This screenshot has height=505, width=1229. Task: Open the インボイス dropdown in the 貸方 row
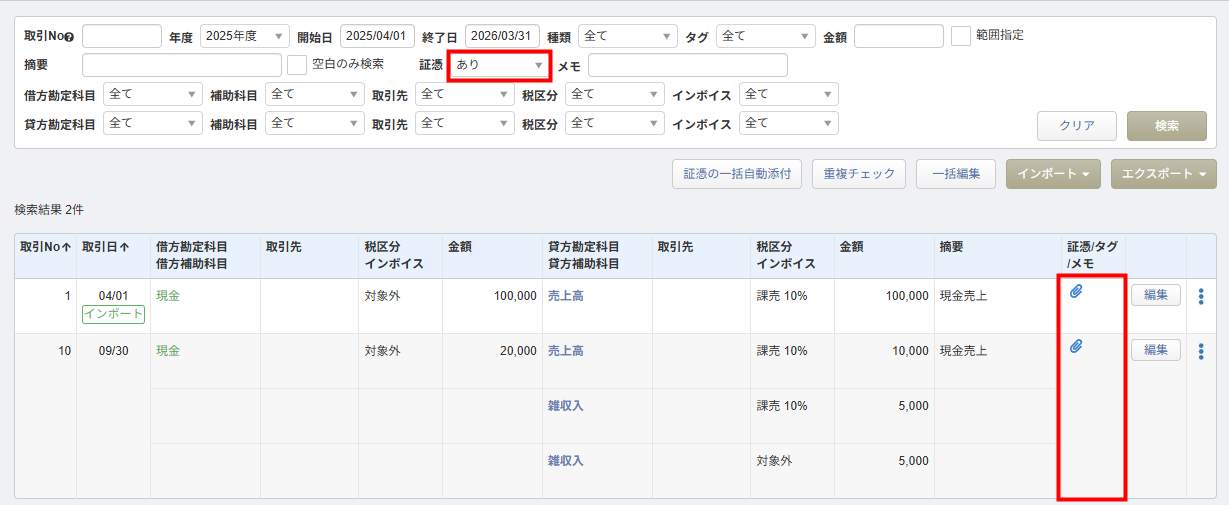789,123
